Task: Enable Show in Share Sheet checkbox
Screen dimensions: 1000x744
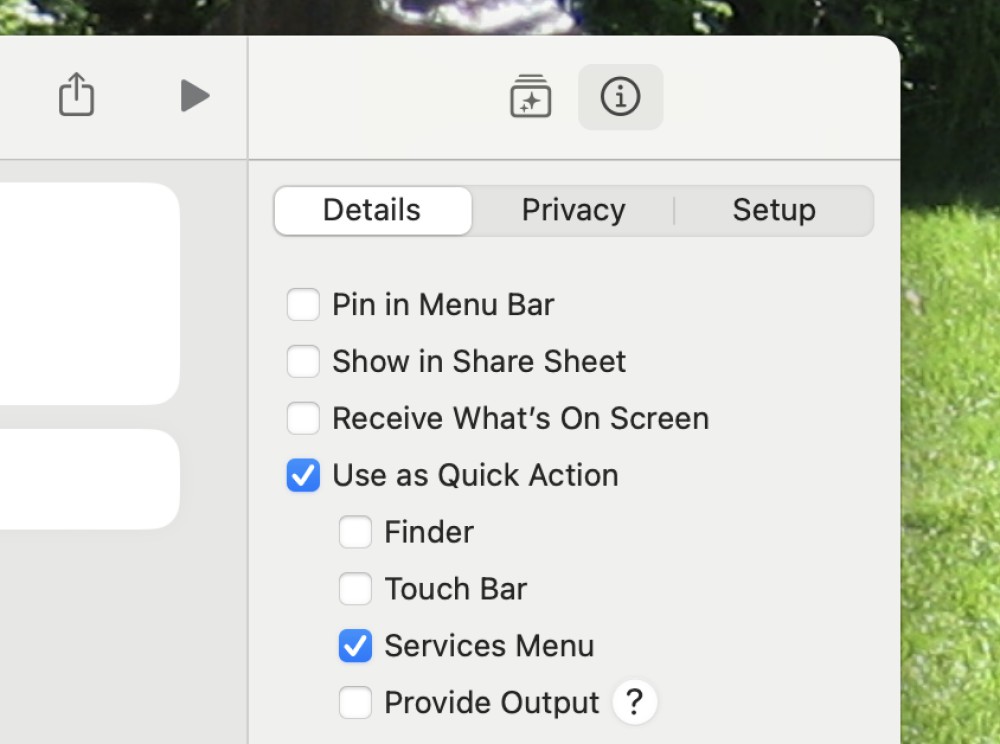Action: pyautogui.click(x=303, y=361)
